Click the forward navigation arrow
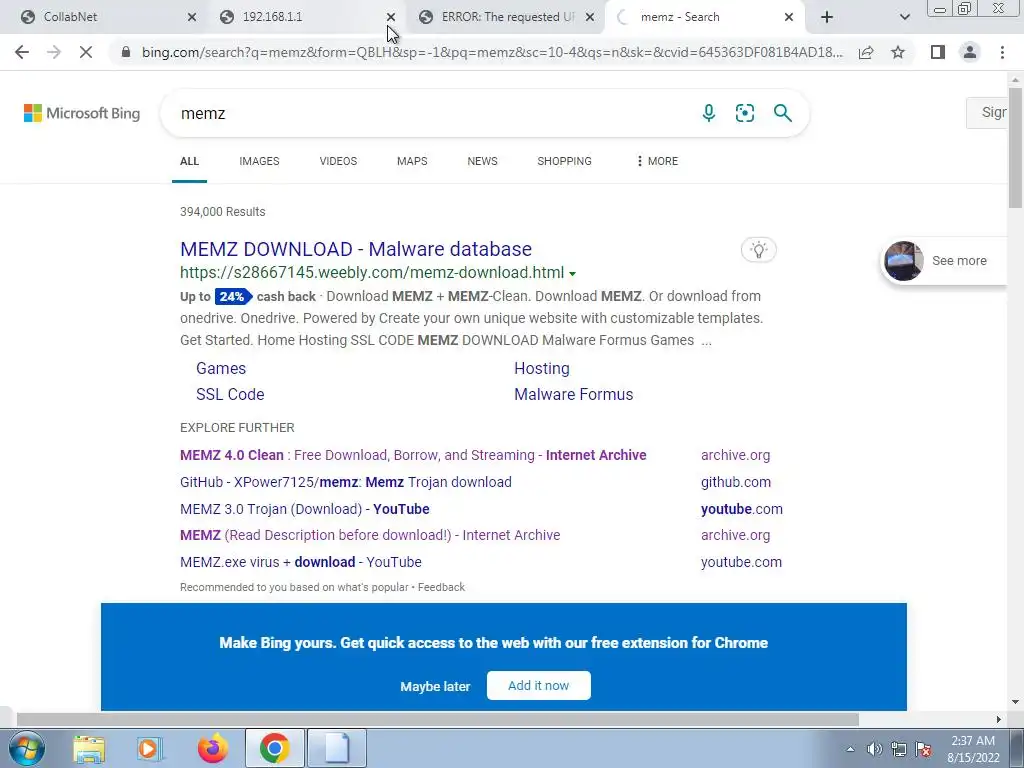Screen dimensions: 1024x768 [54, 52]
